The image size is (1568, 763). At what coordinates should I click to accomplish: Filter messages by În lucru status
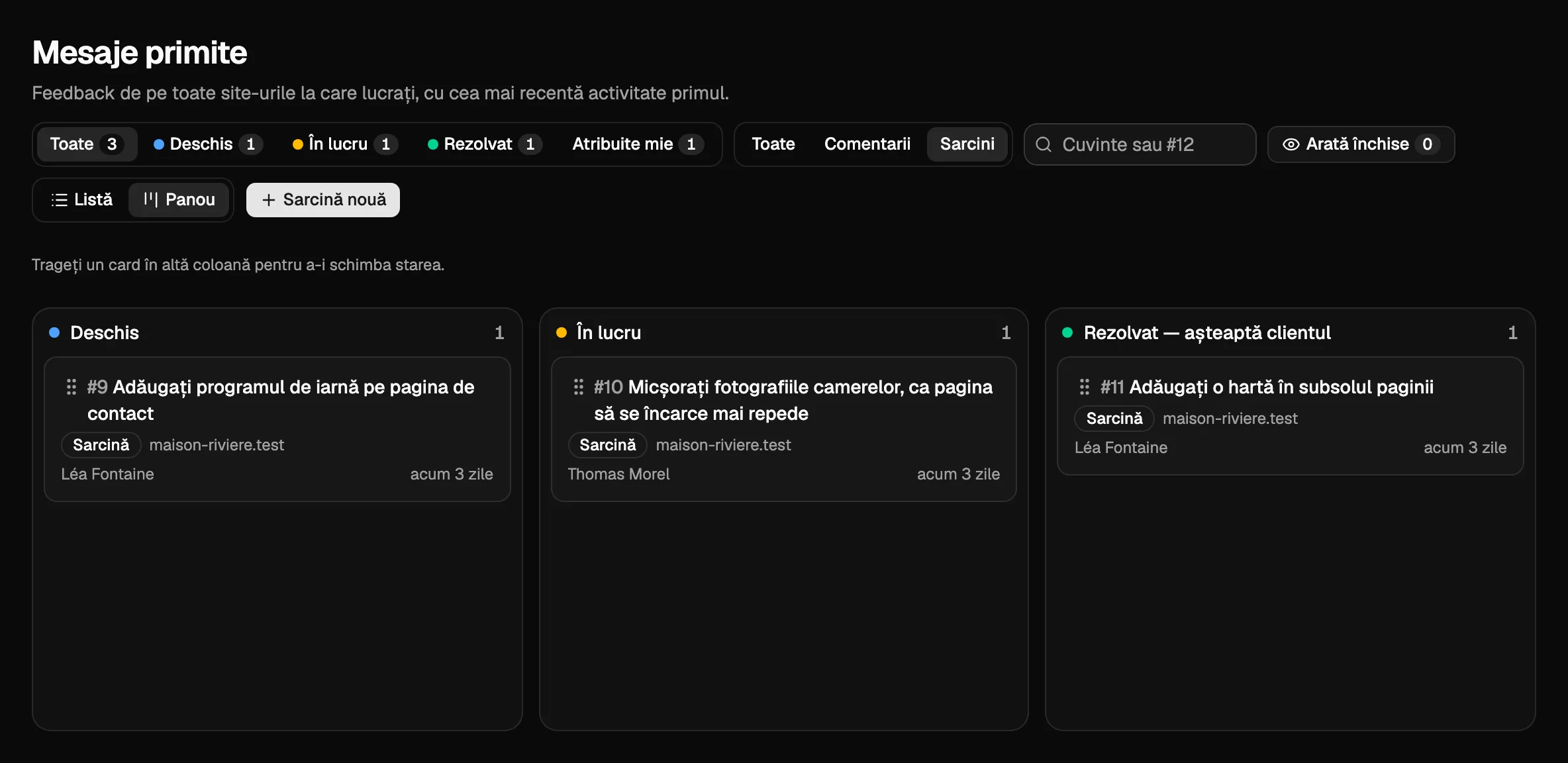(x=346, y=144)
